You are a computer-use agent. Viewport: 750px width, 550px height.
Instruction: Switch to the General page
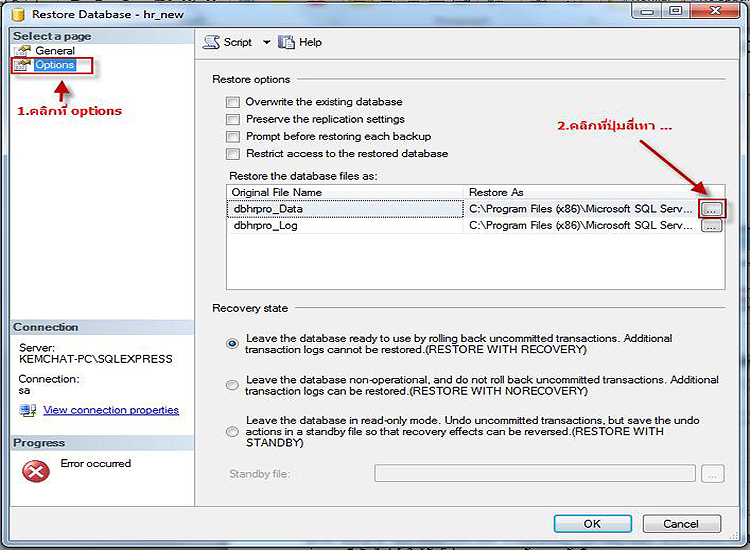click(55, 50)
